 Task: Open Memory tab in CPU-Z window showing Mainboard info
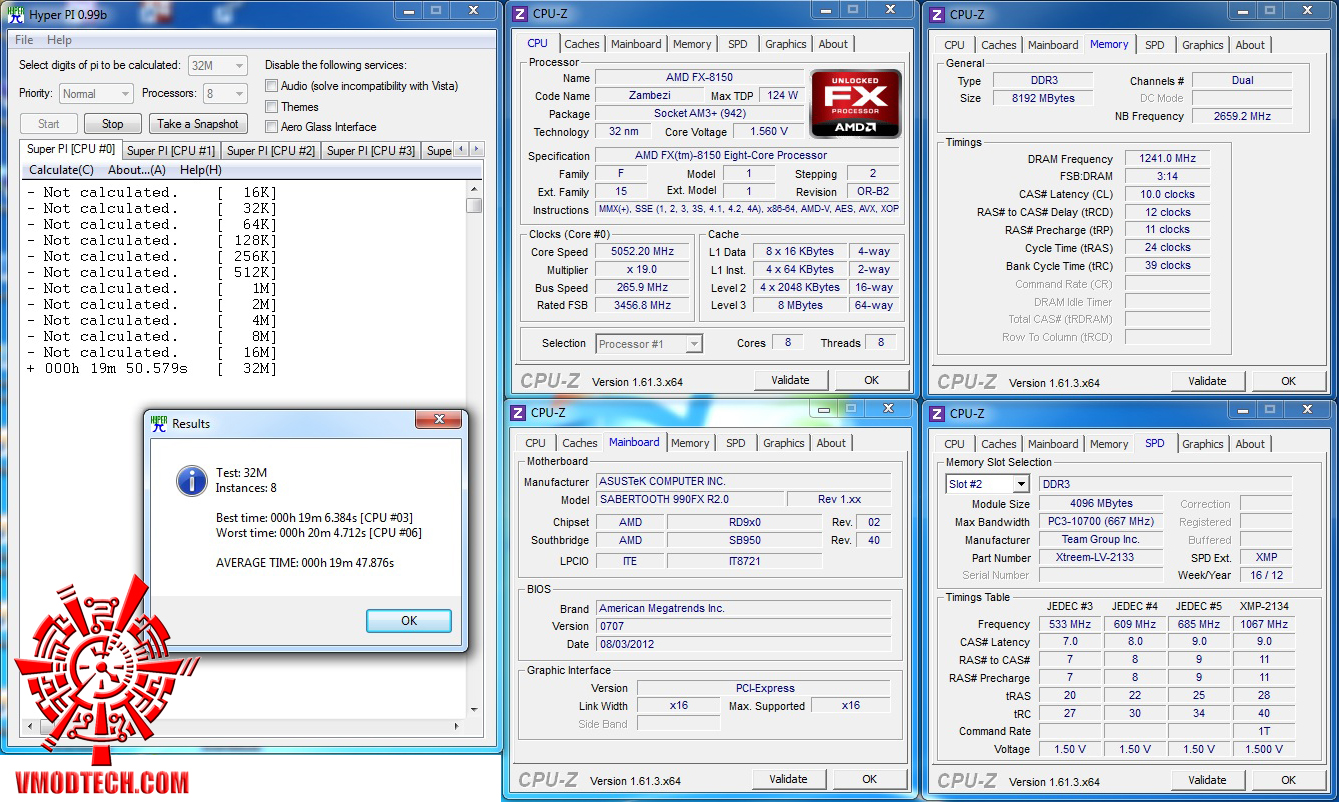point(690,443)
